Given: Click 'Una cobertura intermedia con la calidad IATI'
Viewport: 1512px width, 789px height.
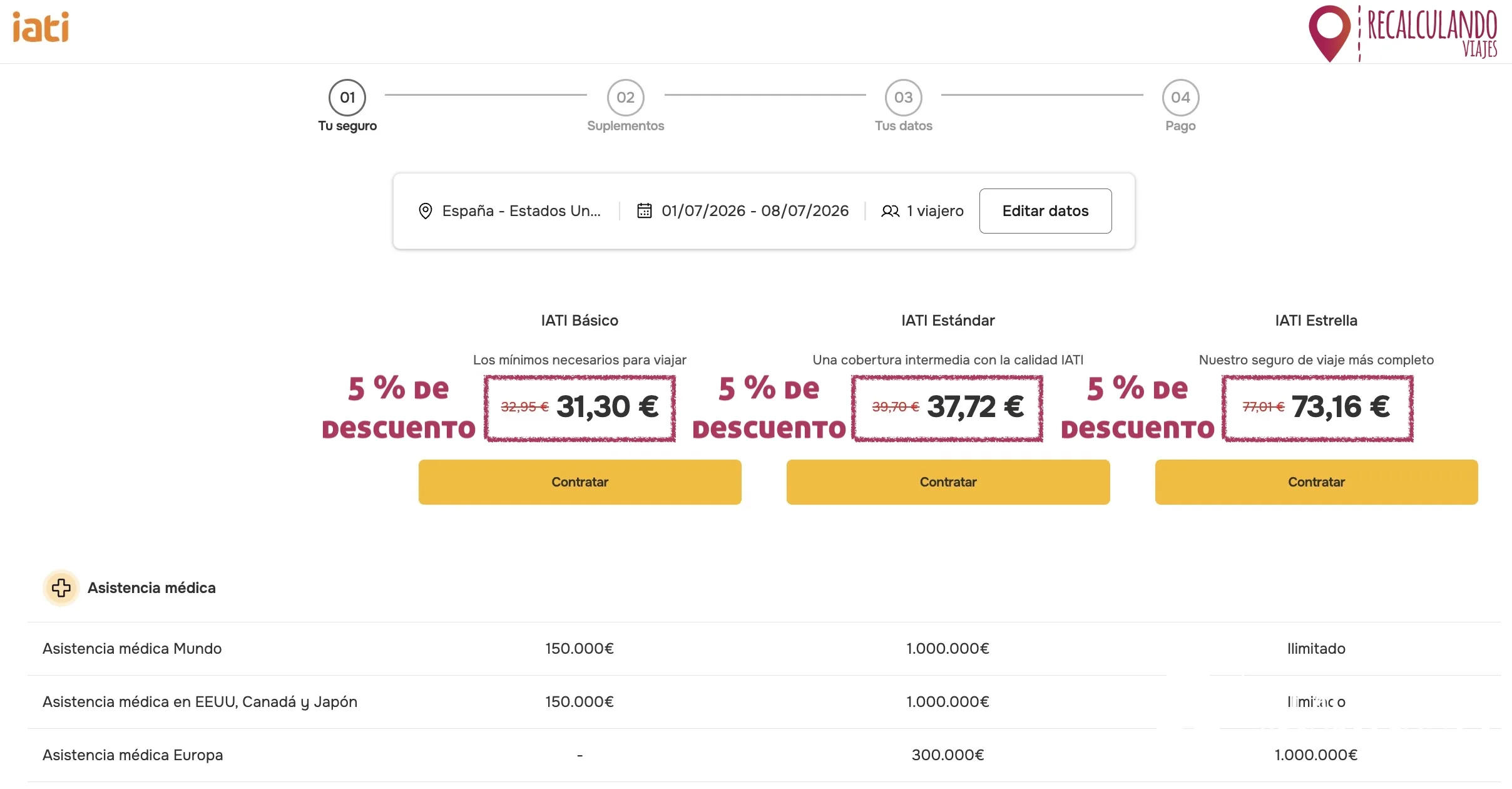Looking at the screenshot, I should tap(948, 360).
